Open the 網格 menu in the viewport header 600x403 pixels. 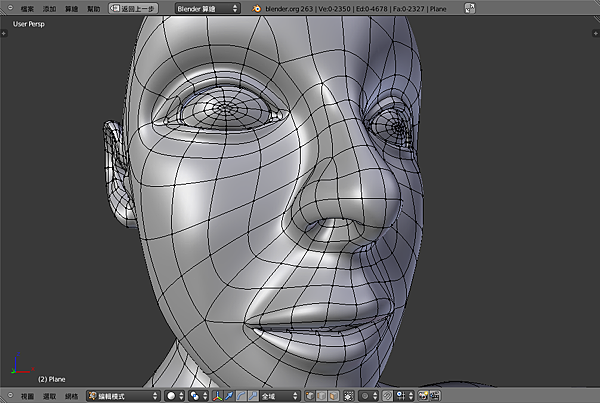coord(72,396)
